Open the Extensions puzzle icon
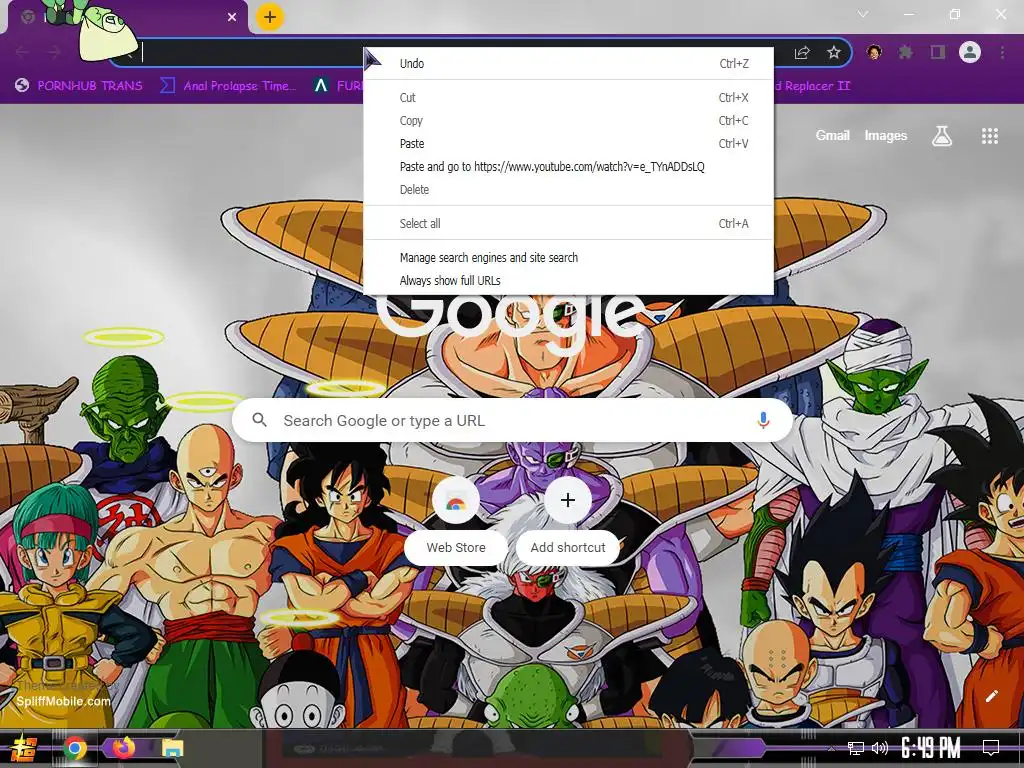This screenshot has height=768, width=1024. tap(905, 52)
